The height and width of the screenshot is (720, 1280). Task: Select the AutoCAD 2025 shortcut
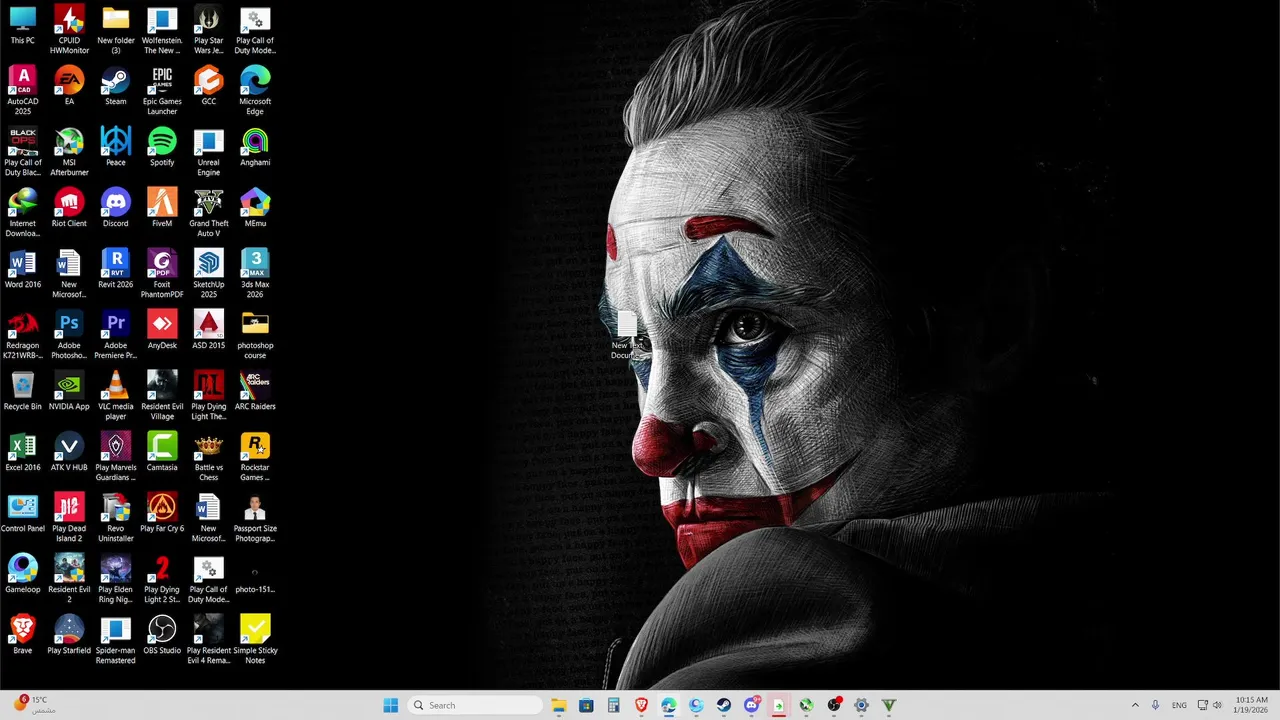click(22, 91)
